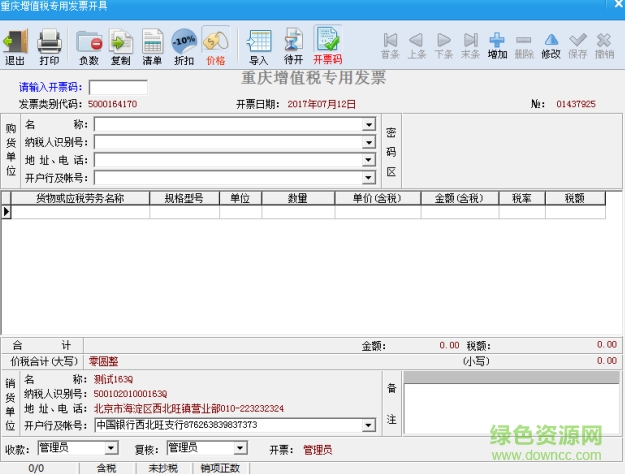Image resolution: width=625 pixels, height=474 pixels.
Task: Click the 货物或应税劳务名称 column header
Action: [x=80, y=199]
